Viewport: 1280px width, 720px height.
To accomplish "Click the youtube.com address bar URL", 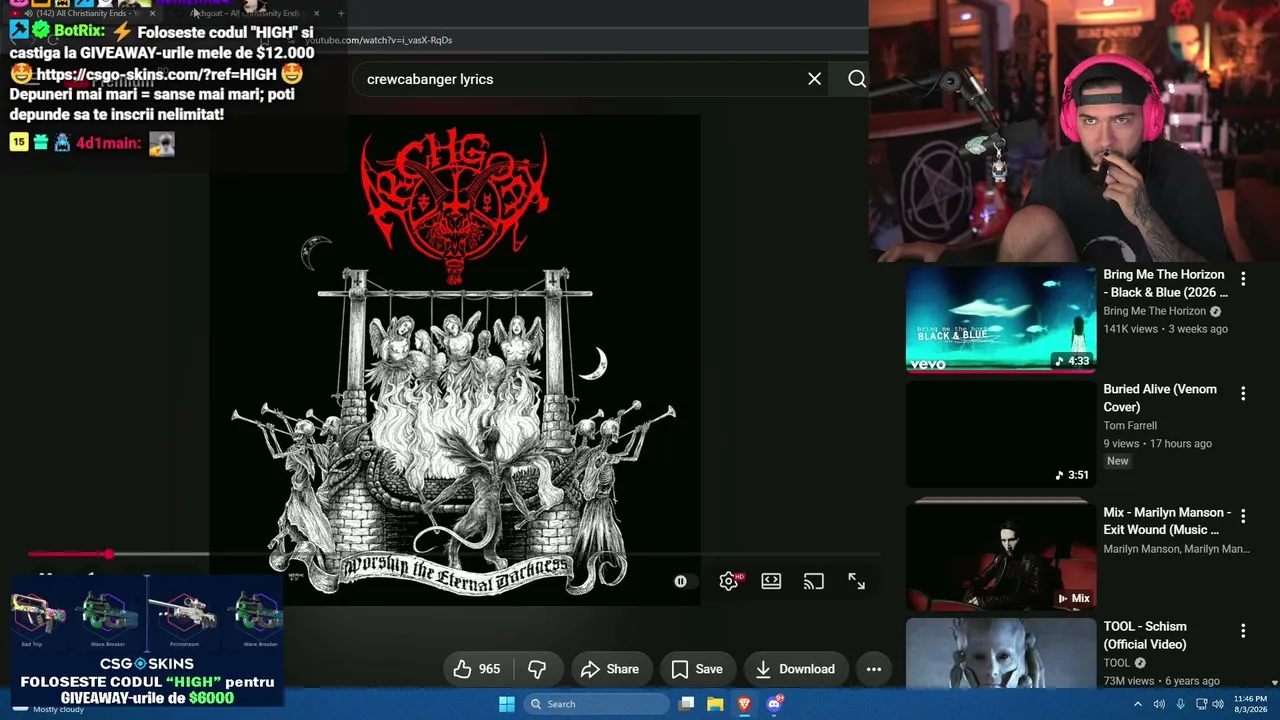I will [380, 40].
